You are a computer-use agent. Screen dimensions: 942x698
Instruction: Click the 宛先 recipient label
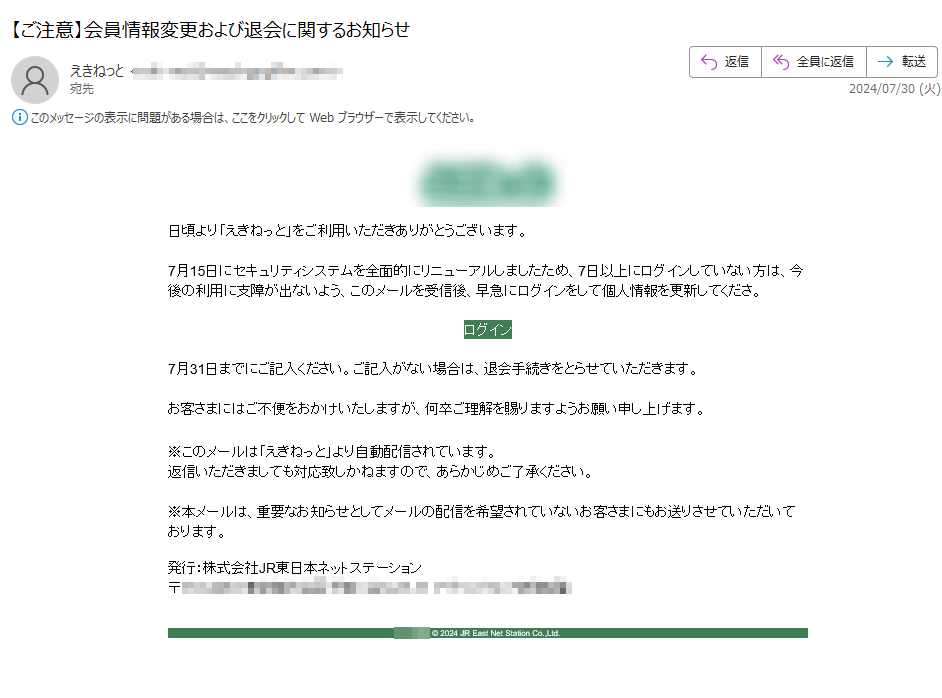click(82, 89)
